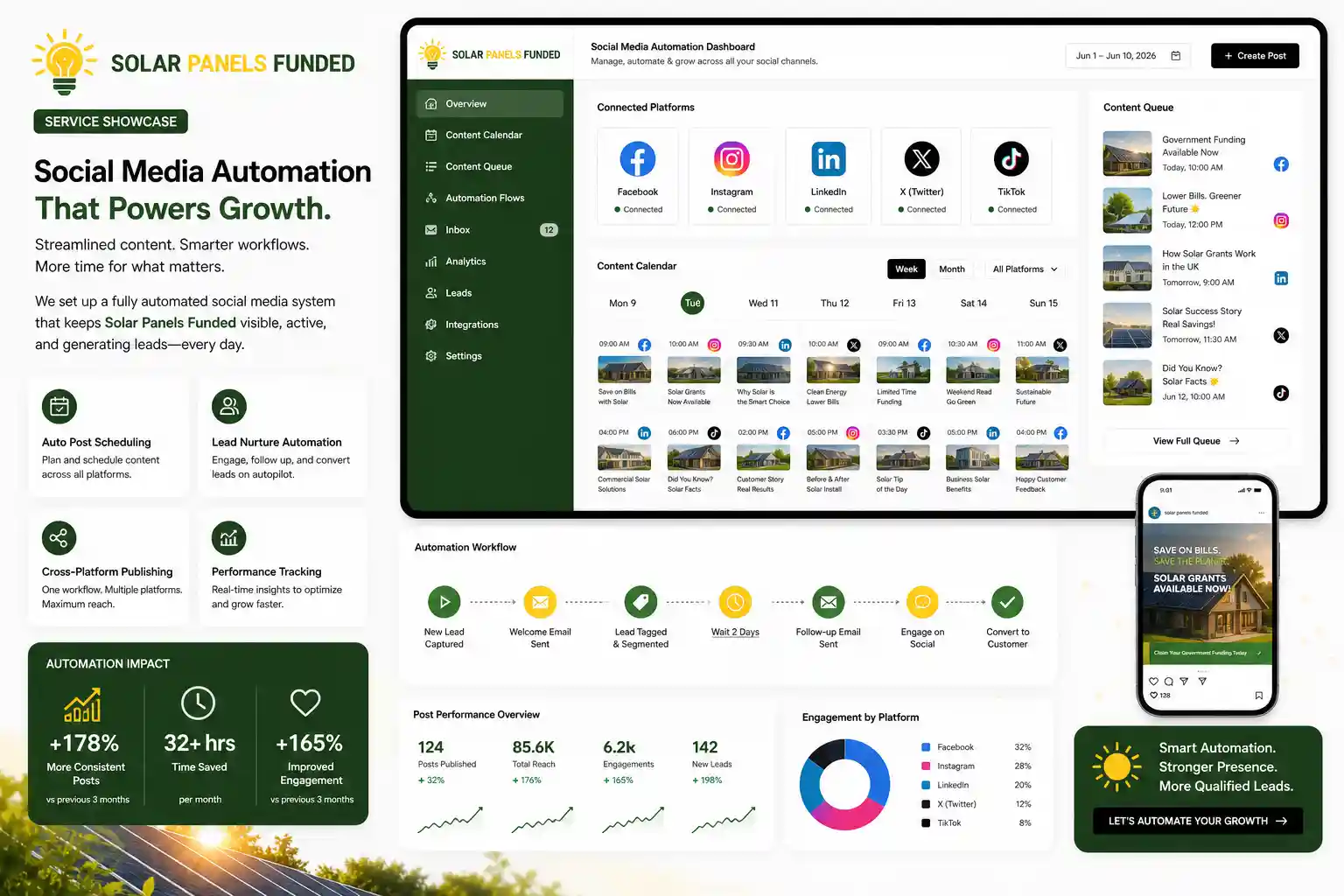Viewport: 1344px width, 896px height.
Task: Select the Engage on Social chat icon
Action: coord(922,602)
